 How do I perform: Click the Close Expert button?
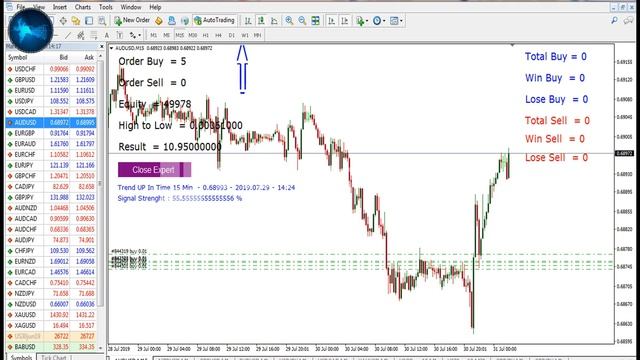tap(154, 170)
